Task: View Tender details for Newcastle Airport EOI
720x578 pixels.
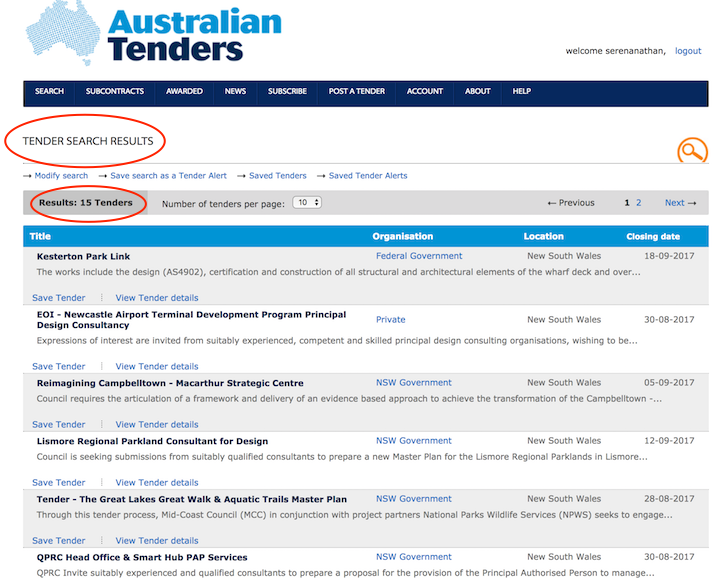Action: tap(157, 366)
